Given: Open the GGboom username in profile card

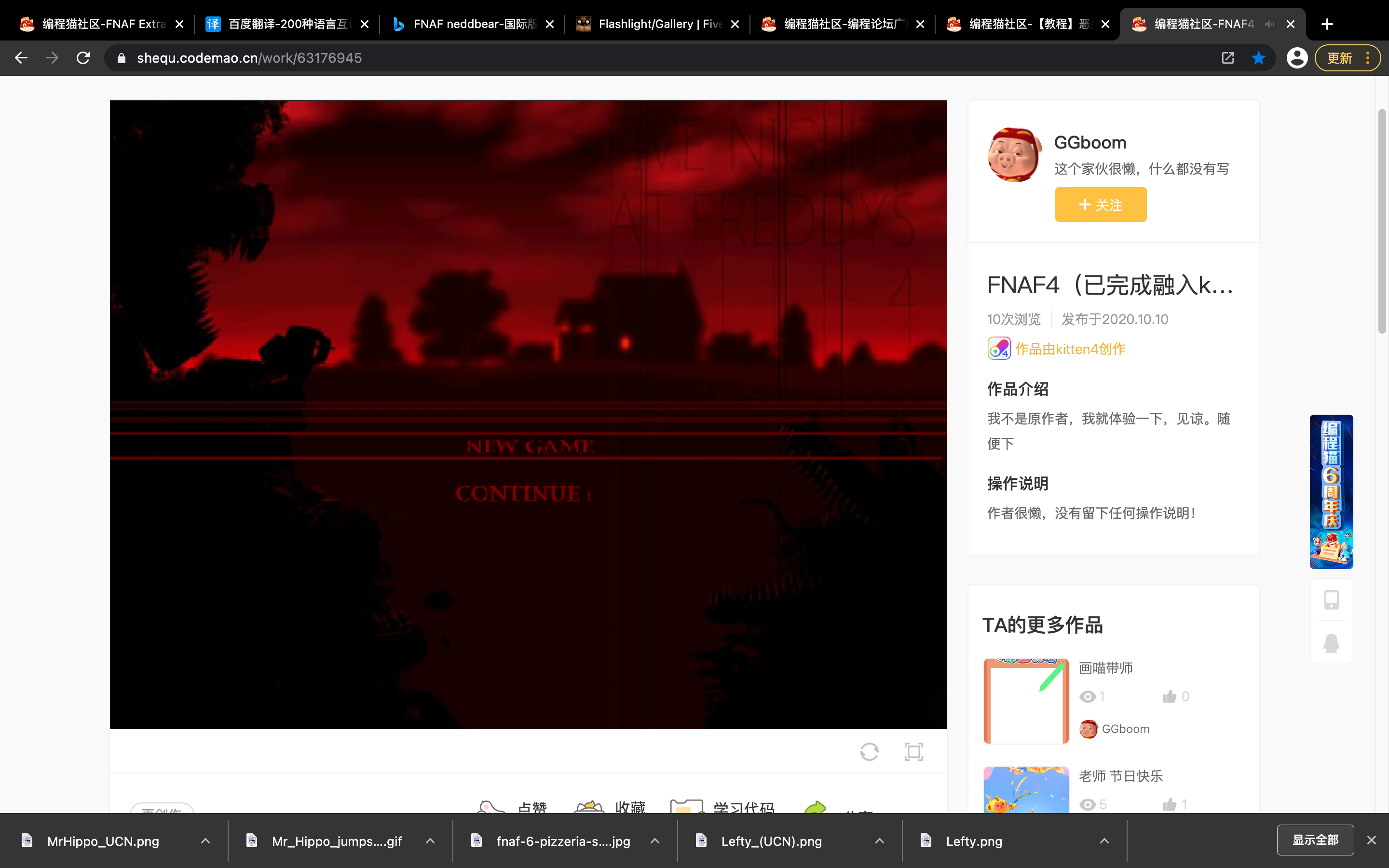Looking at the screenshot, I should (x=1090, y=142).
